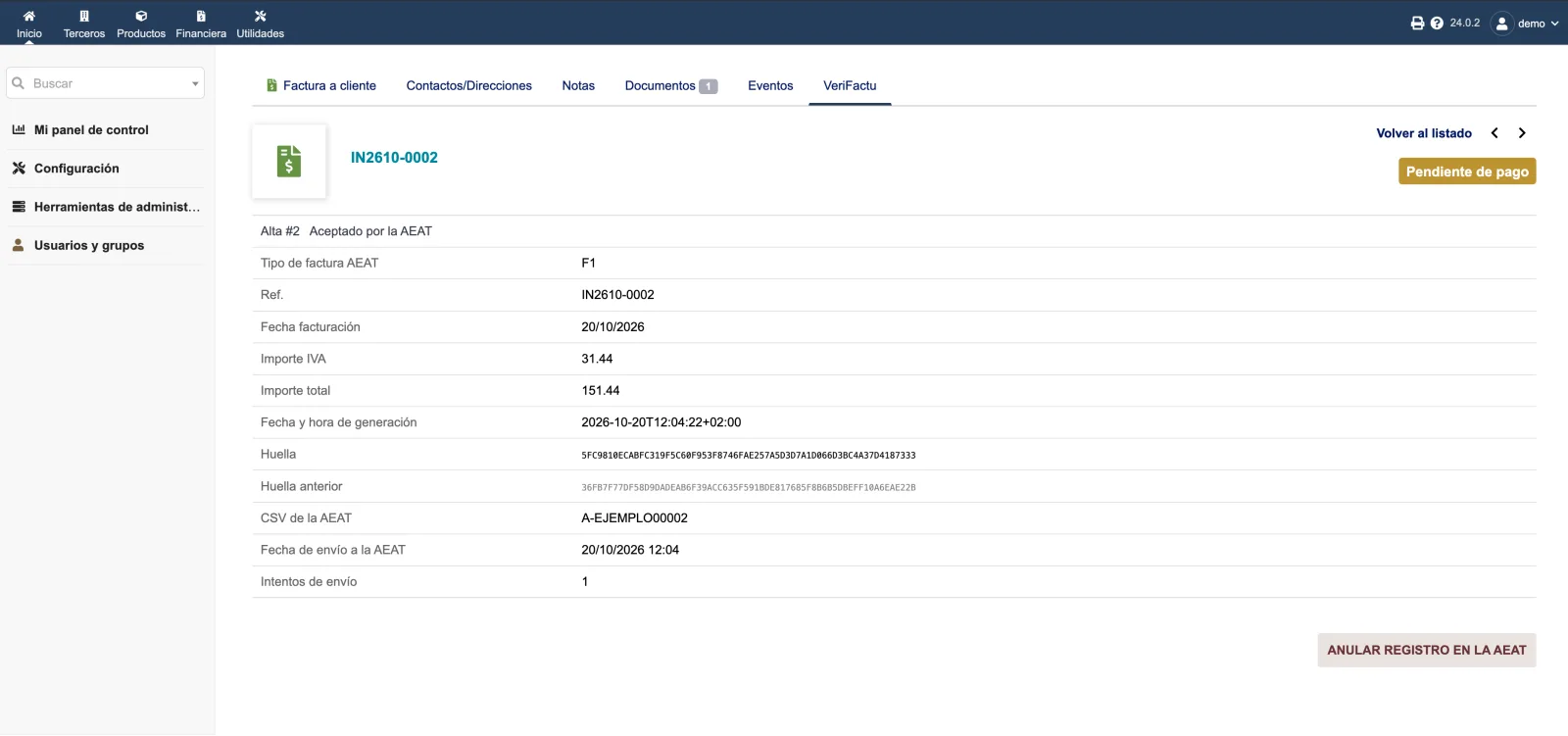Screen dimensions: 1568x736
Task: Click Volver al listado link
Action: [1424, 133]
